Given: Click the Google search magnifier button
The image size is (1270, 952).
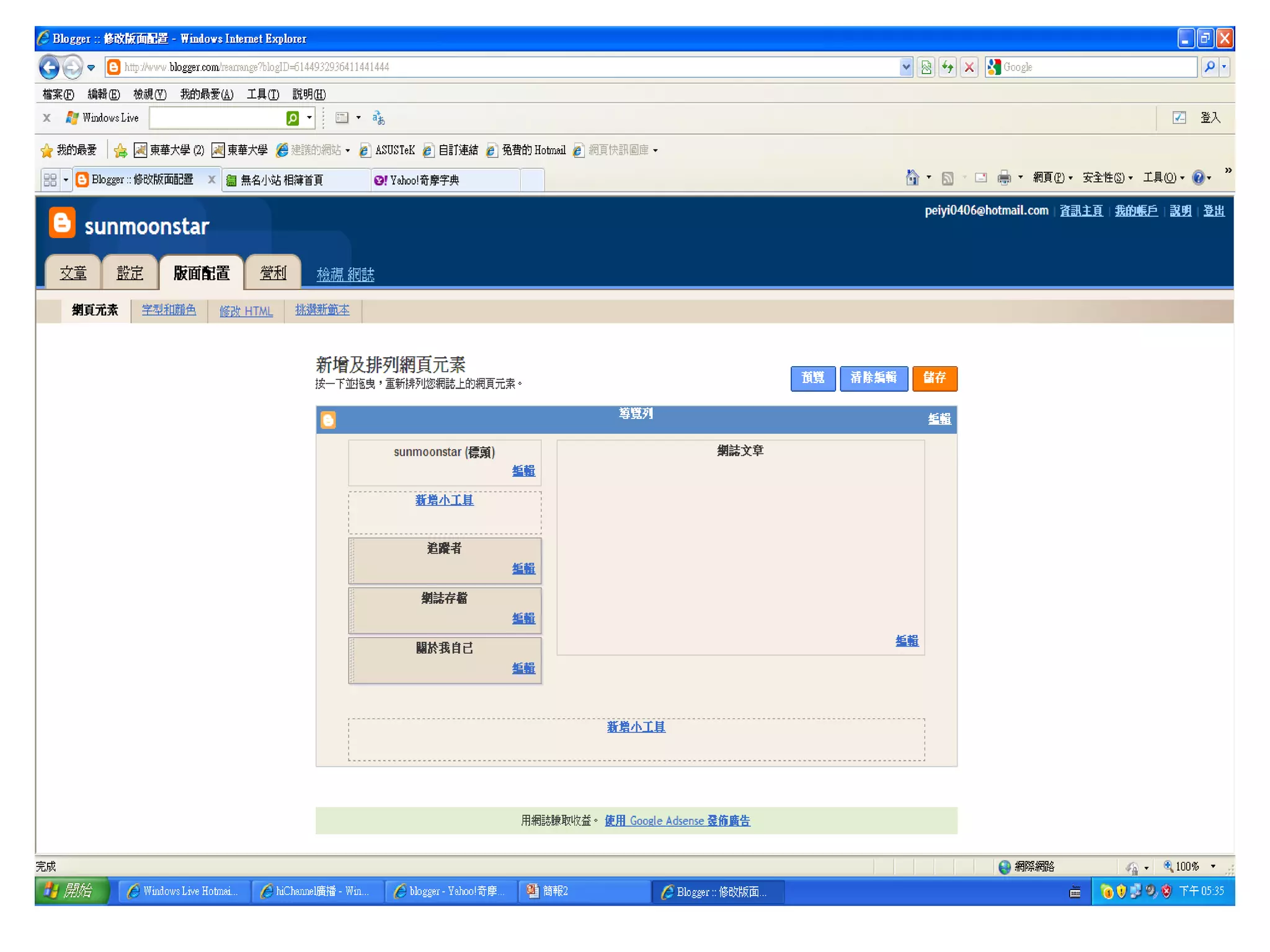Looking at the screenshot, I should (1209, 67).
